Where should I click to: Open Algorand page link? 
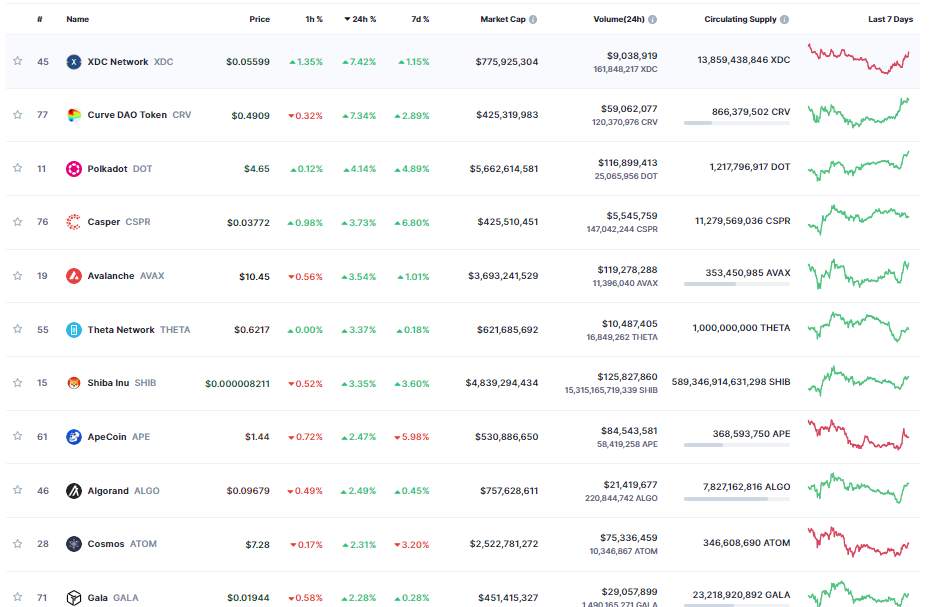pos(123,491)
